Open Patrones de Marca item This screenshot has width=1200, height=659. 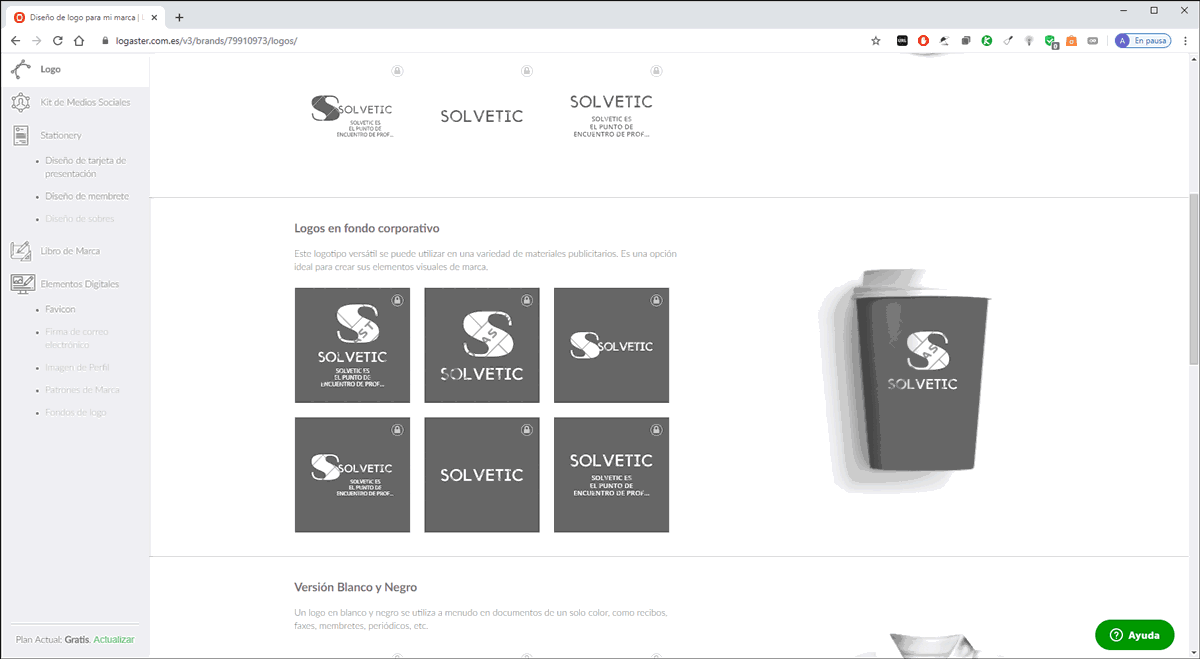pos(83,390)
